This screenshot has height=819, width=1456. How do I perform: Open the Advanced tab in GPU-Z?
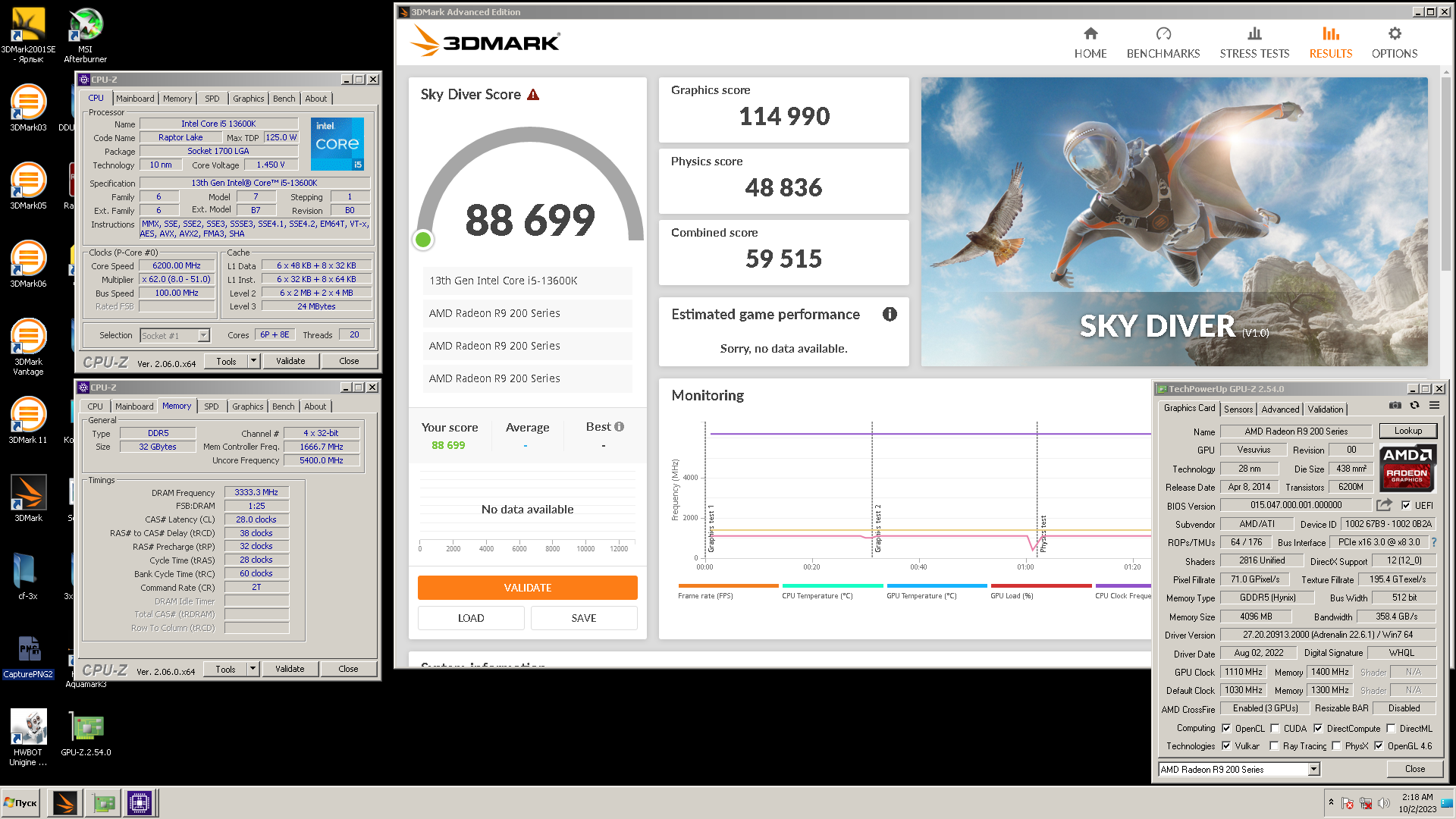coord(1280,409)
